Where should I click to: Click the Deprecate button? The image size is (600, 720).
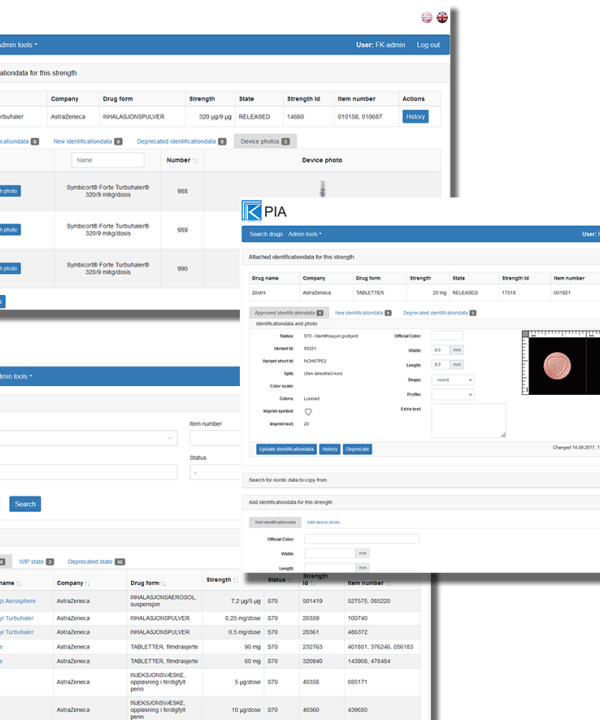pyautogui.click(x=357, y=449)
